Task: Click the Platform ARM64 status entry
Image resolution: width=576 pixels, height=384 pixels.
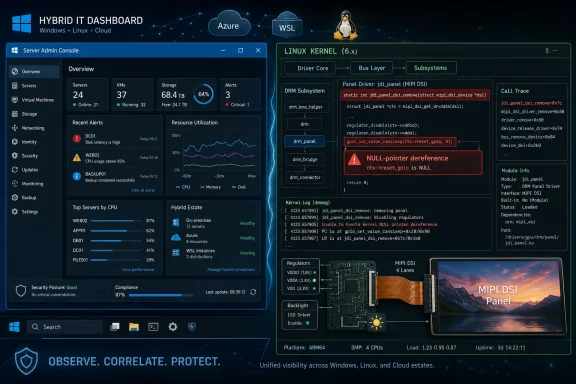Action: 305,348
